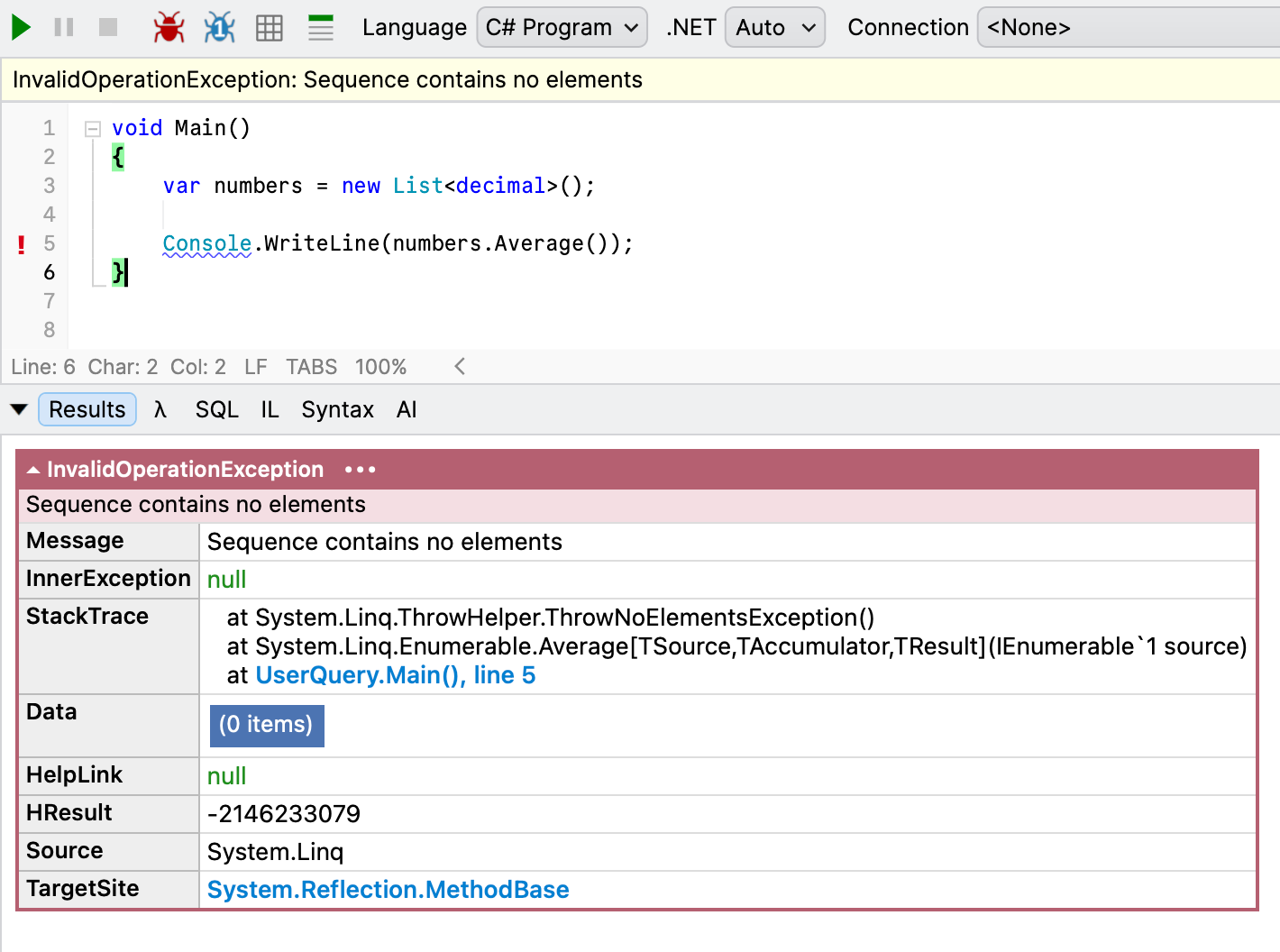Image resolution: width=1280 pixels, height=952 pixels.
Task: Collapse the results panel with the triangle
Action: click(x=19, y=409)
